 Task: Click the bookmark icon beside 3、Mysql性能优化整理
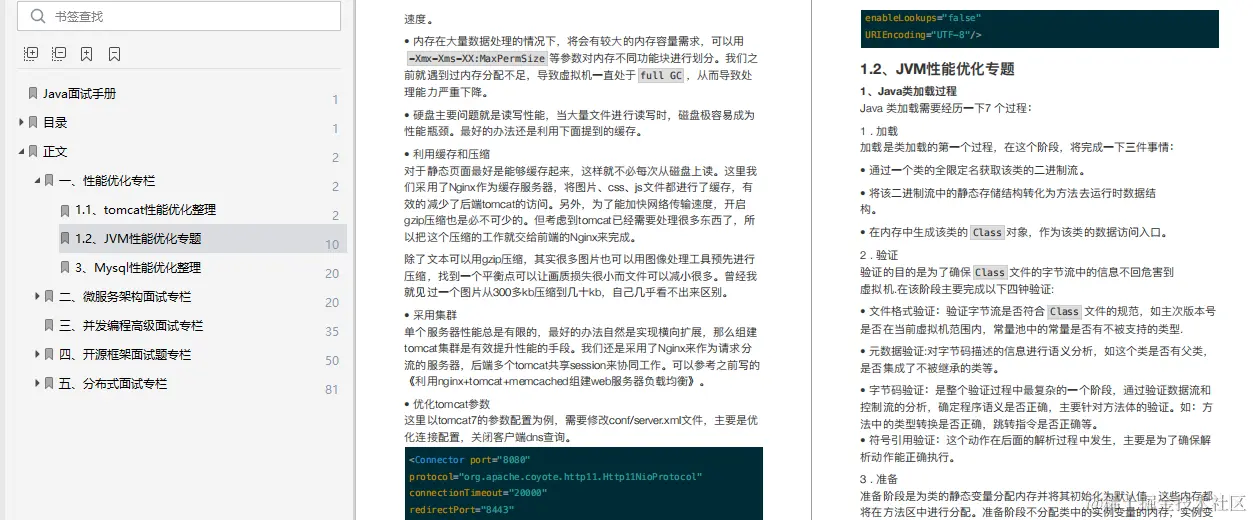coord(65,268)
